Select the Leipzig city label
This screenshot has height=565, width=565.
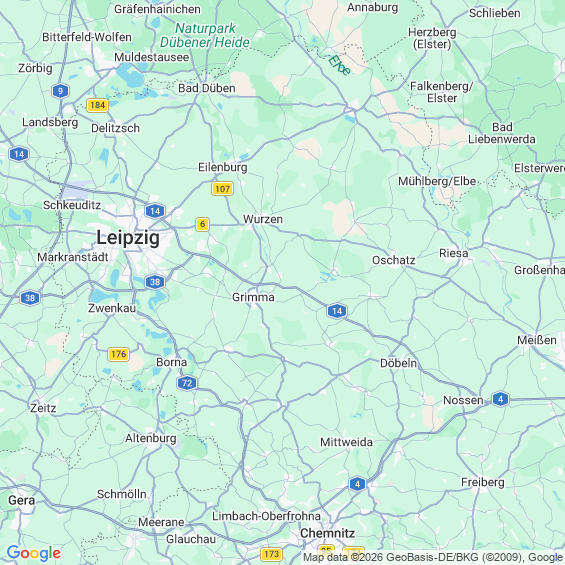pyautogui.click(x=128, y=238)
